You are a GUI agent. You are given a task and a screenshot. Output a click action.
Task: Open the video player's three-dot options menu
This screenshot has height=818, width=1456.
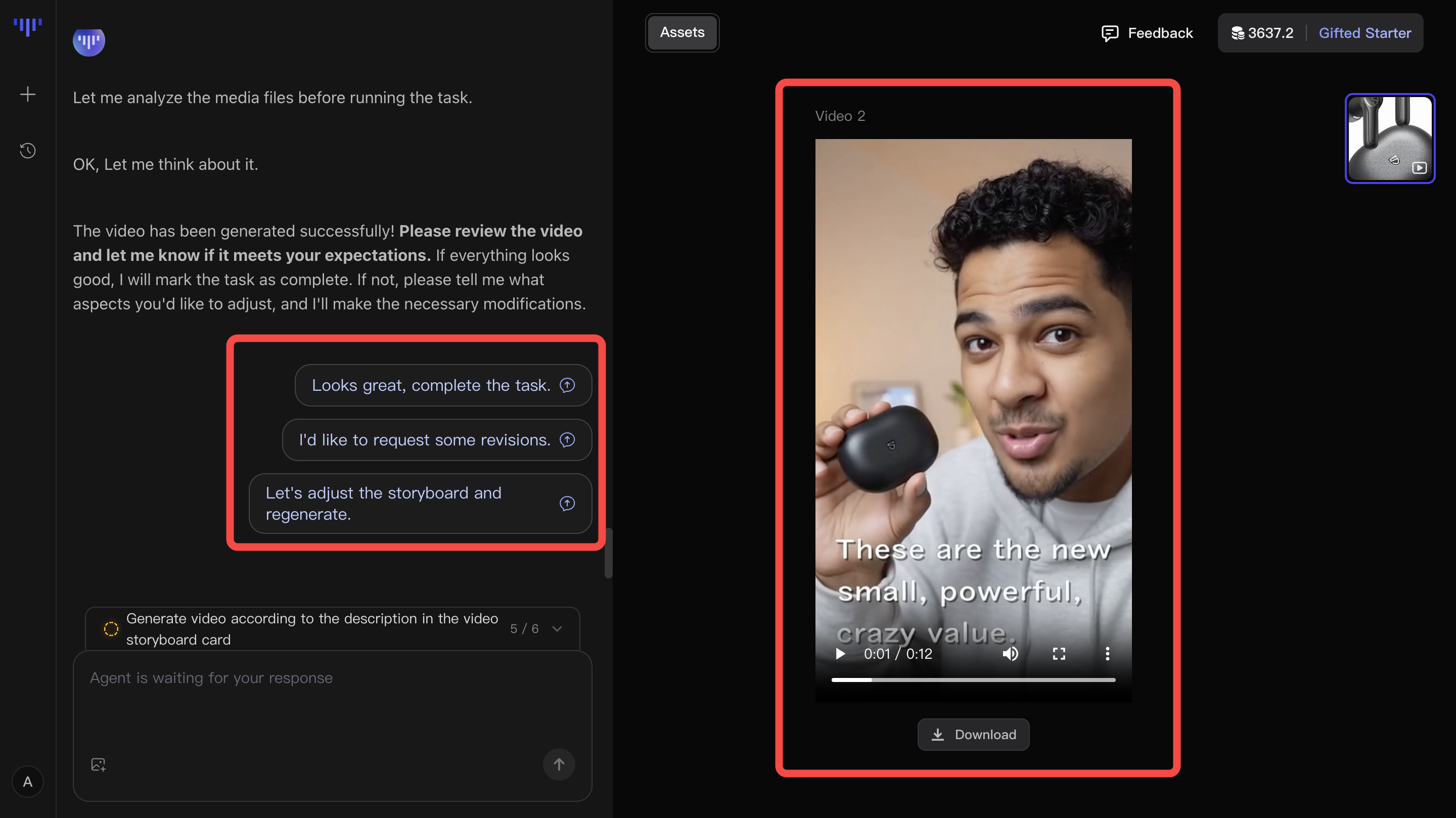tap(1107, 654)
